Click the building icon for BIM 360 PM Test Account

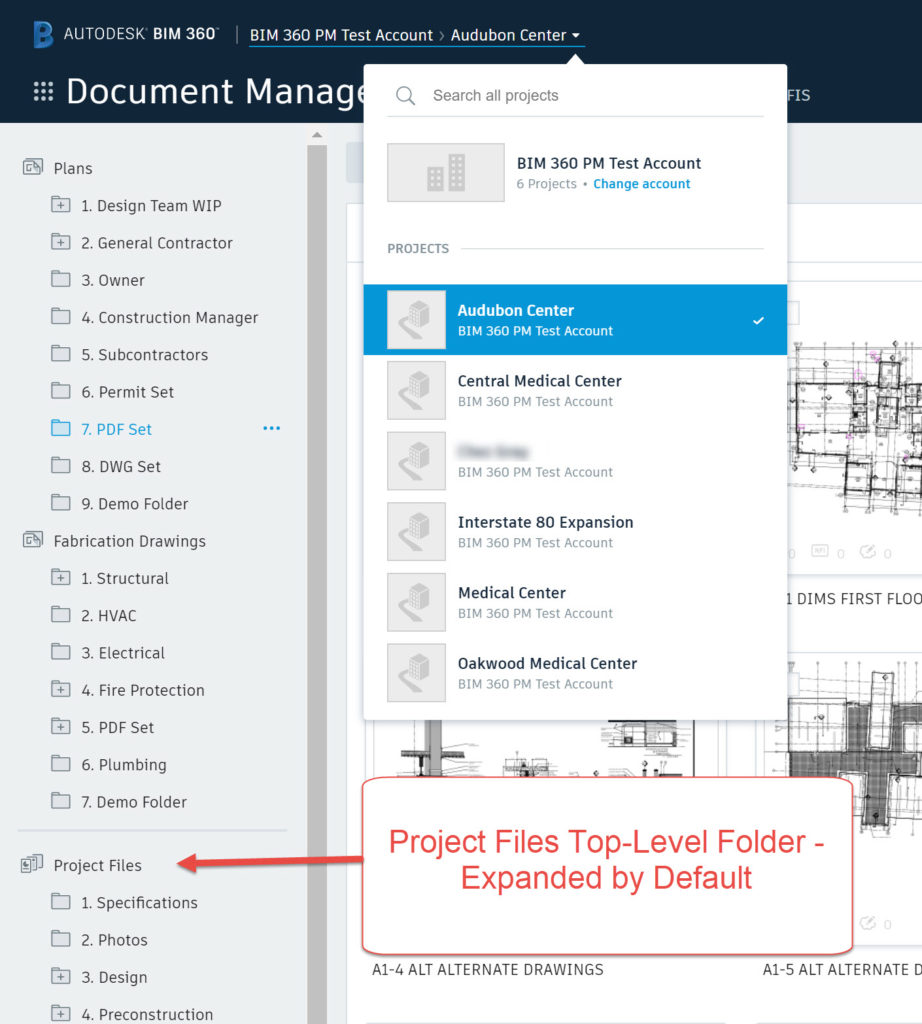(445, 172)
